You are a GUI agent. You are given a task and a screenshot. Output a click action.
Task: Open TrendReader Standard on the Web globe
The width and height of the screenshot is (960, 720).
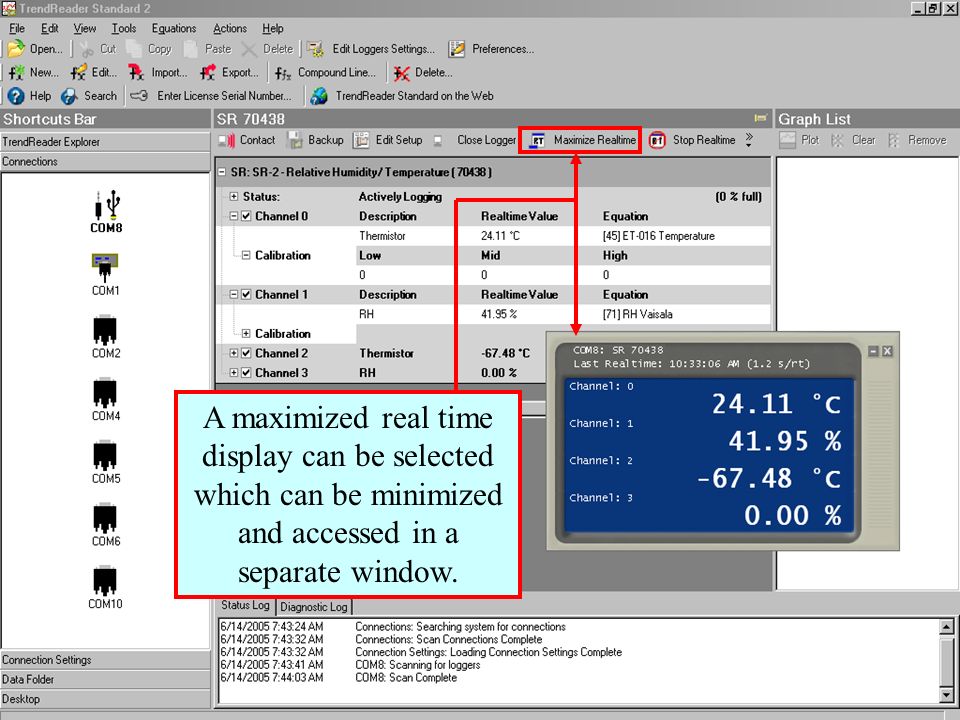click(319, 96)
